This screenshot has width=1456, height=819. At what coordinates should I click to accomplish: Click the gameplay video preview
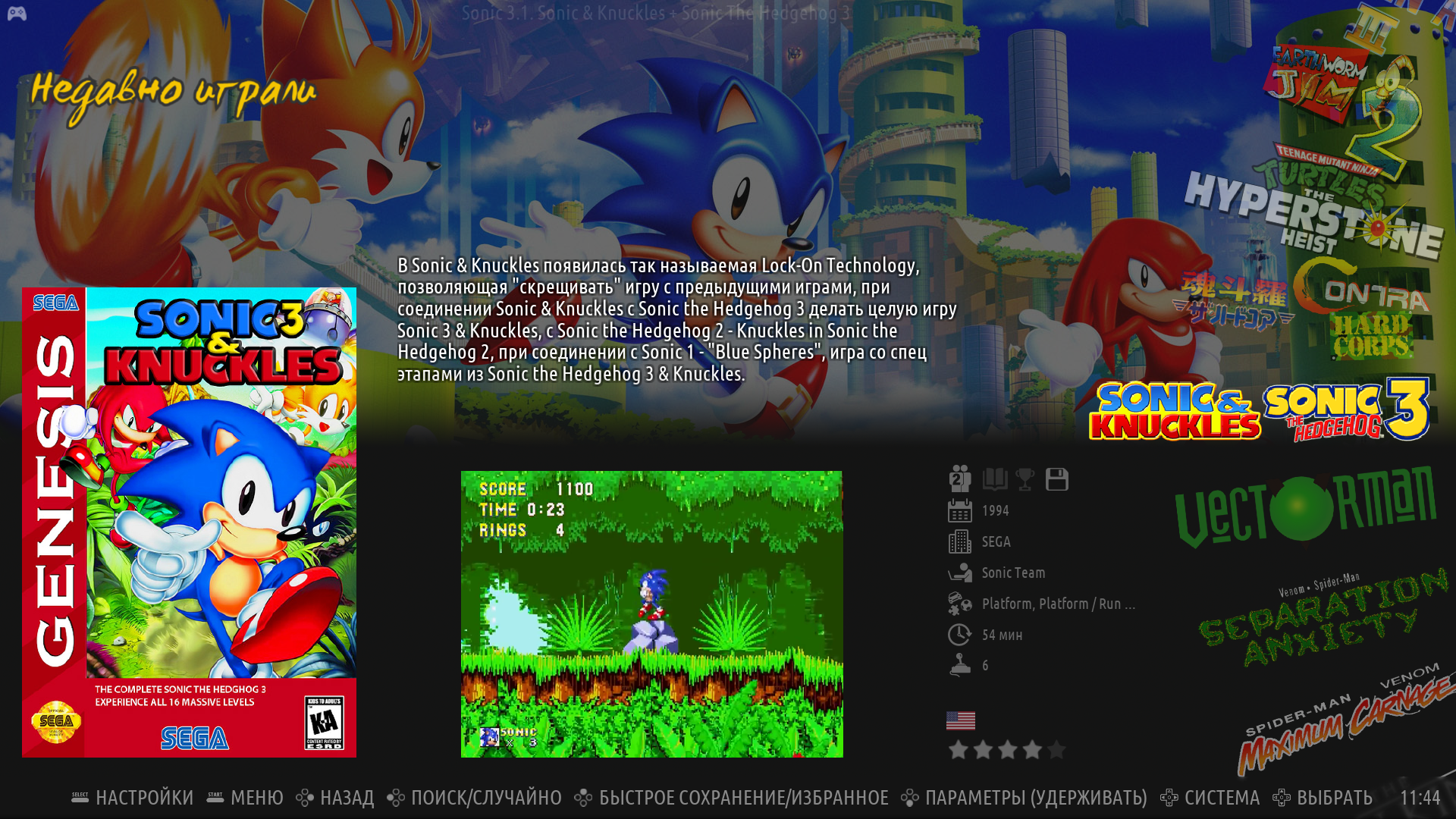(x=651, y=613)
